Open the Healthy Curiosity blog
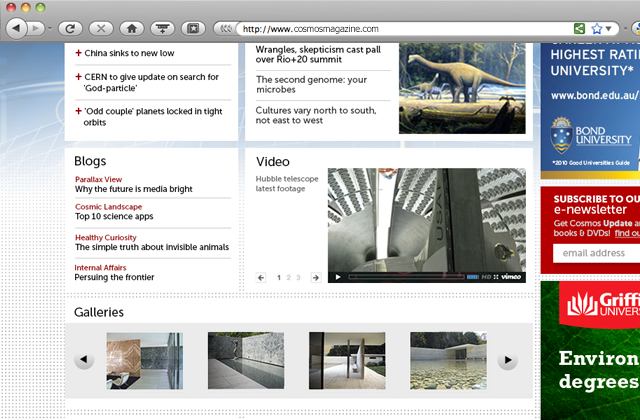Viewport: 640px width, 420px height. coord(105,237)
